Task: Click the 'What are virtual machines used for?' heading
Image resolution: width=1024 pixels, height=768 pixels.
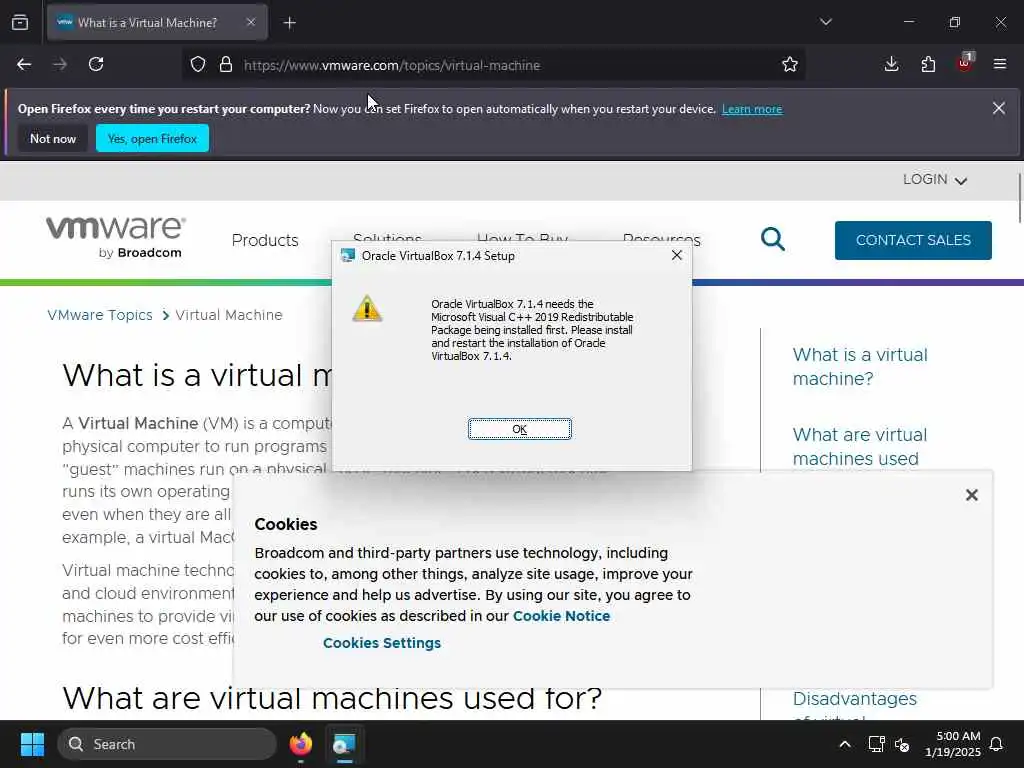Action: coord(332,697)
